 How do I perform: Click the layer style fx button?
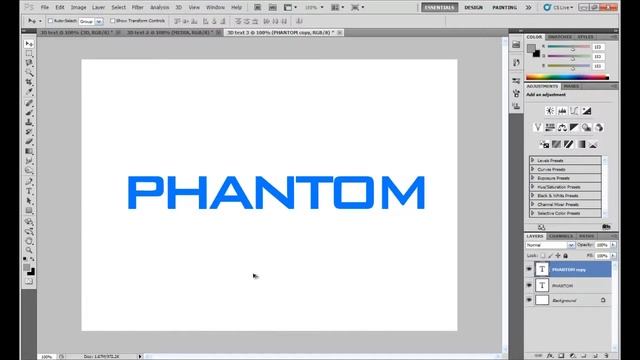pos(550,356)
